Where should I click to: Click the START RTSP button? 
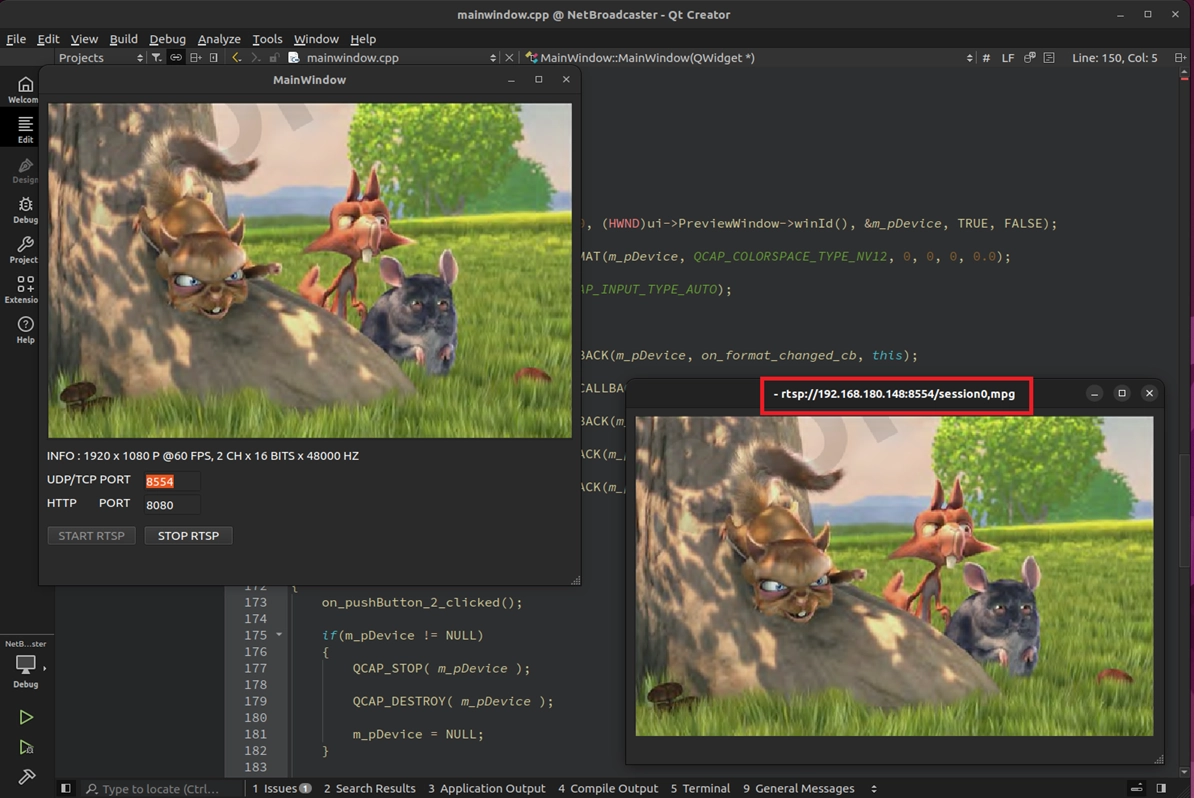(x=91, y=535)
